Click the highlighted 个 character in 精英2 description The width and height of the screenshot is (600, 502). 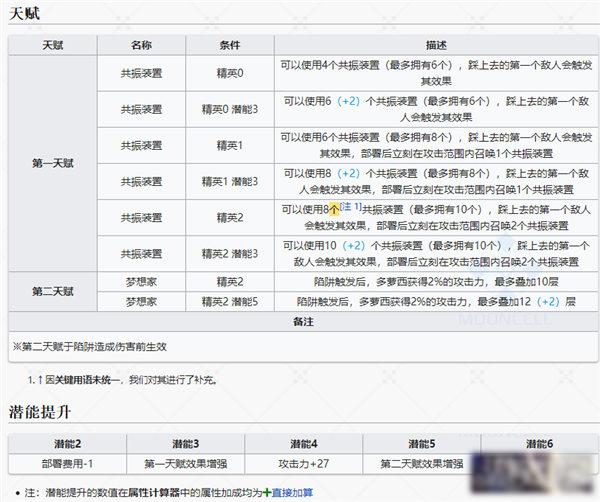[x=334, y=209]
